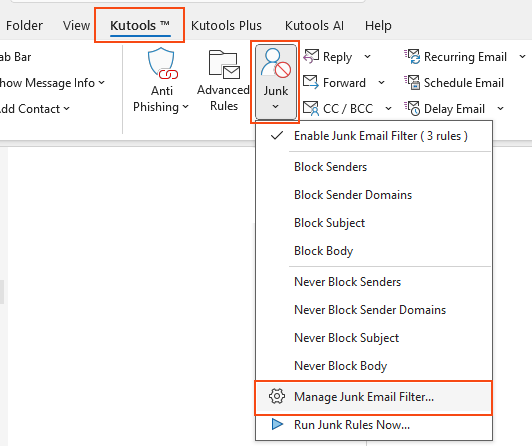Expand the Show Message Info chevron
The width and height of the screenshot is (532, 446).
coord(101,82)
